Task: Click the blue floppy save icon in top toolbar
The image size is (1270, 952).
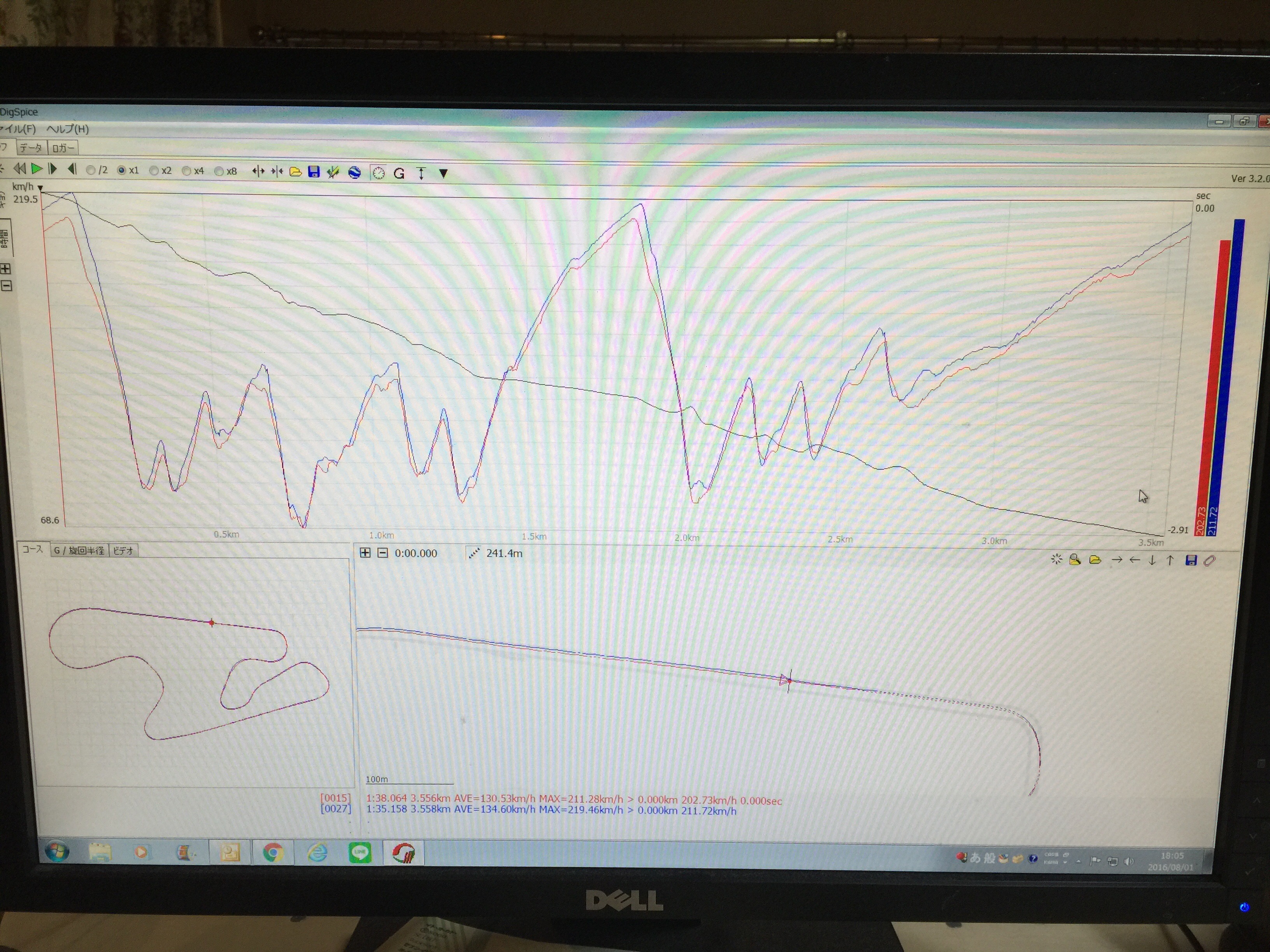Action: click(x=314, y=171)
